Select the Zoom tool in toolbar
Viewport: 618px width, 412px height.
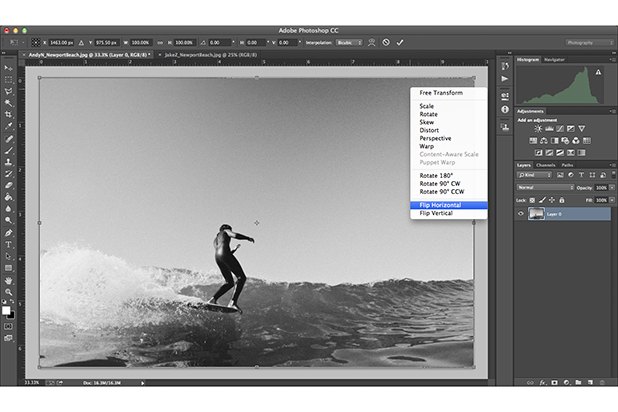coord(8,292)
